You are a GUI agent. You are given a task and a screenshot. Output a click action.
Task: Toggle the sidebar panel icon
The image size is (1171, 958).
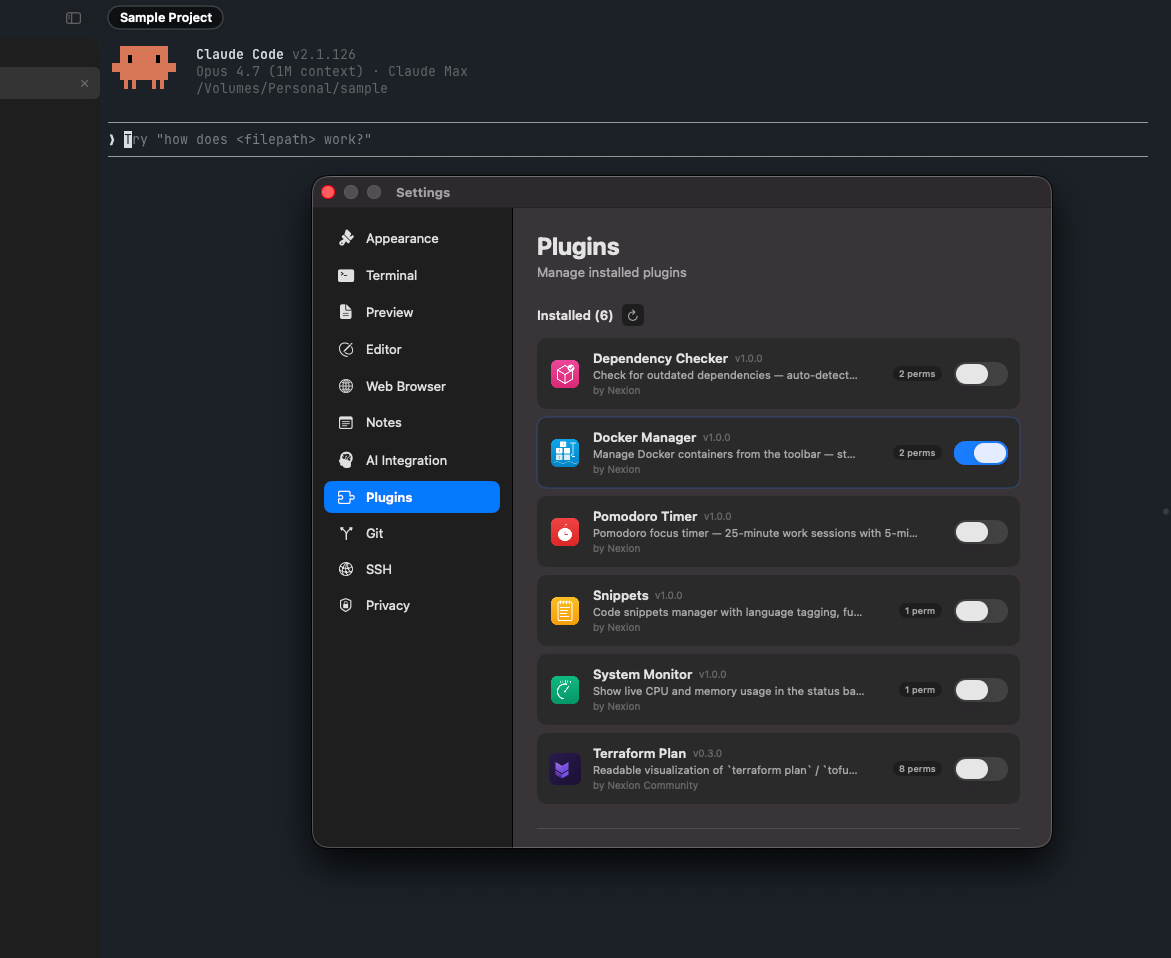click(x=73, y=18)
